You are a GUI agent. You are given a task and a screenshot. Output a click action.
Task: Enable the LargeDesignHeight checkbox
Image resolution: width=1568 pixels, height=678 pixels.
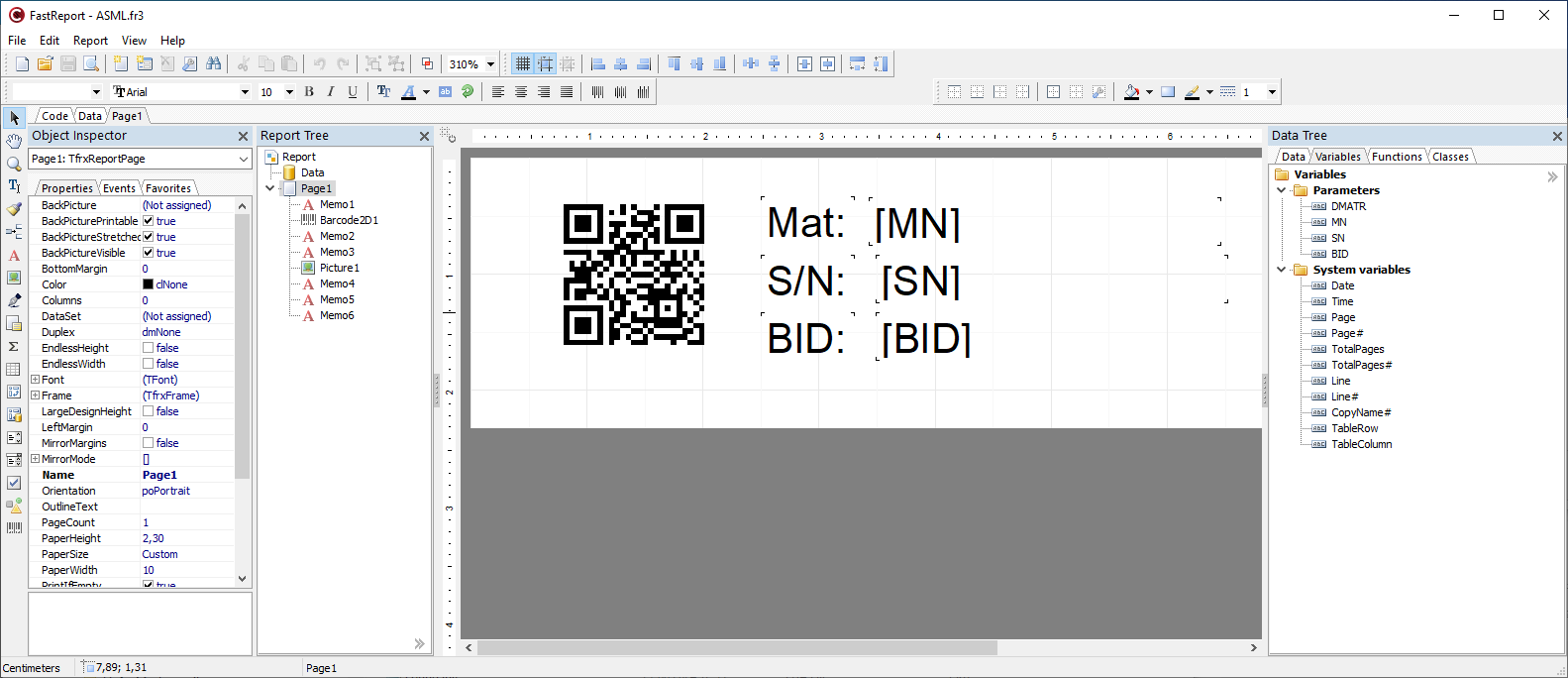pyautogui.click(x=148, y=411)
